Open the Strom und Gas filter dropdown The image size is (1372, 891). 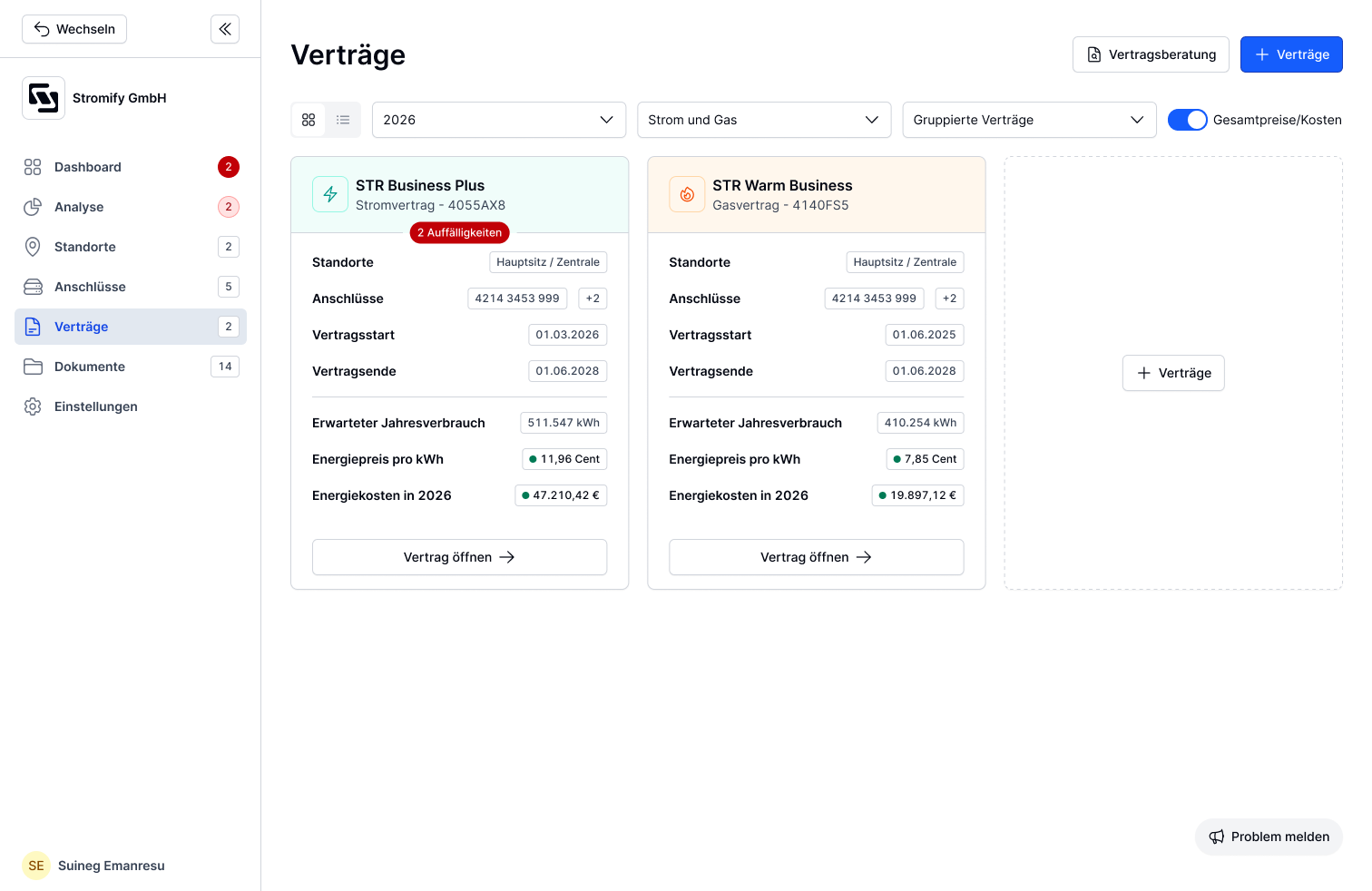[764, 120]
